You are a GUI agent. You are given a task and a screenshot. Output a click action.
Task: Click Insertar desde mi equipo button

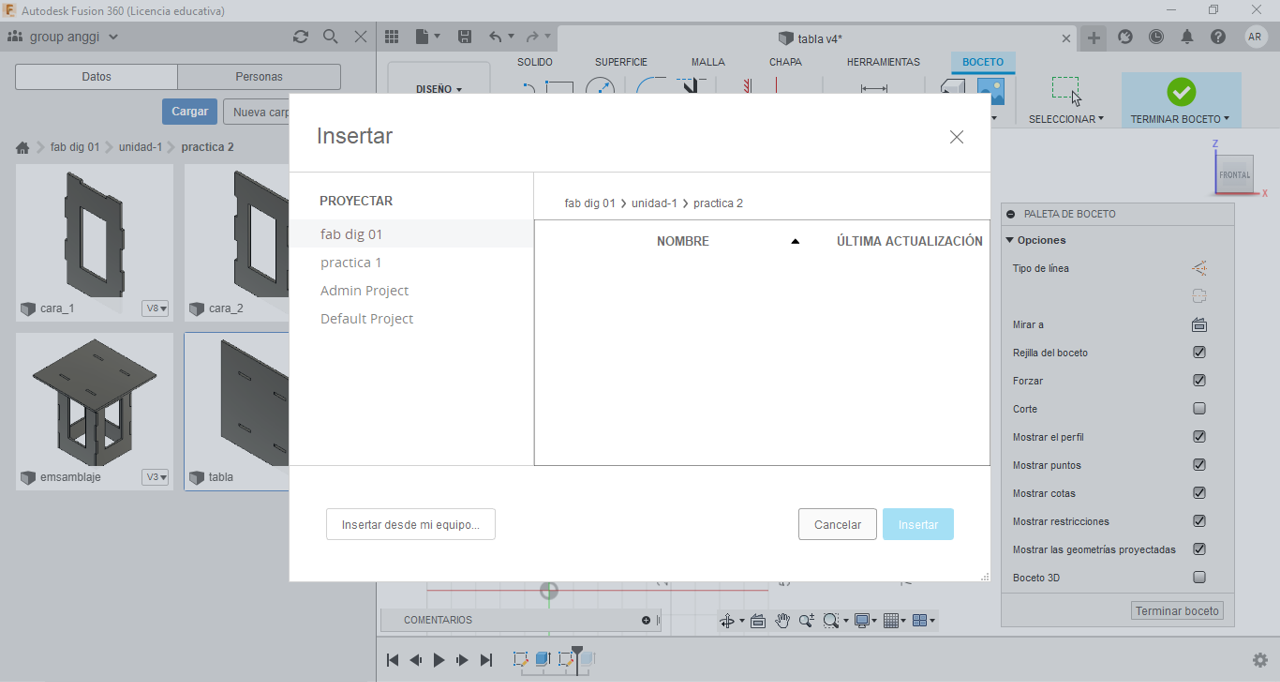click(x=411, y=524)
